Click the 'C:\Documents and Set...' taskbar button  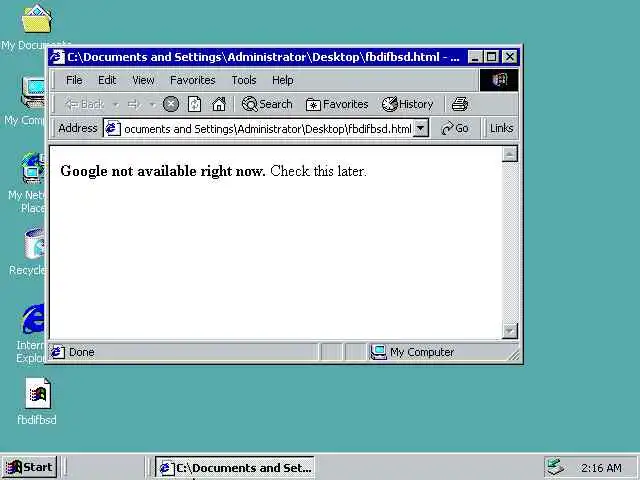click(235, 468)
